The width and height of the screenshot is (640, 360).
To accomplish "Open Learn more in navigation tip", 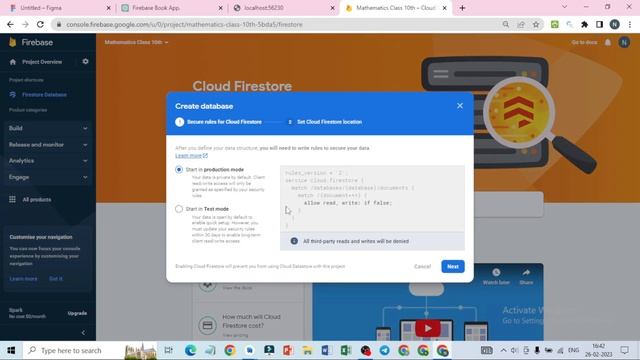I will tap(23, 279).
